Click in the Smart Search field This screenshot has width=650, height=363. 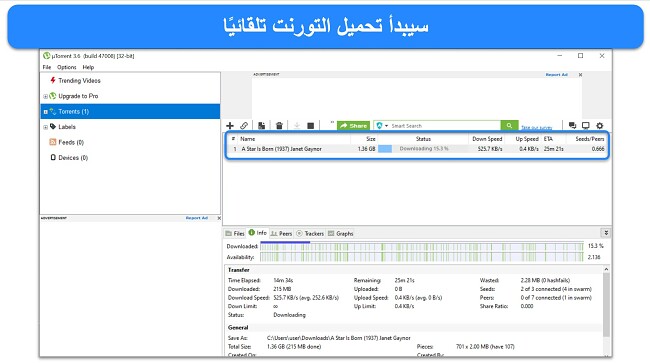(x=444, y=126)
